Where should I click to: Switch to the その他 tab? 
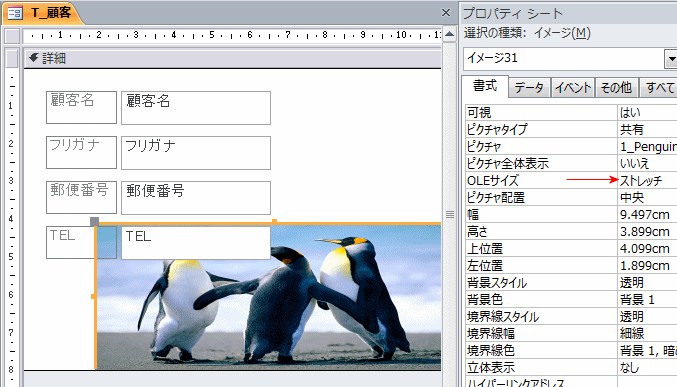[x=616, y=88]
